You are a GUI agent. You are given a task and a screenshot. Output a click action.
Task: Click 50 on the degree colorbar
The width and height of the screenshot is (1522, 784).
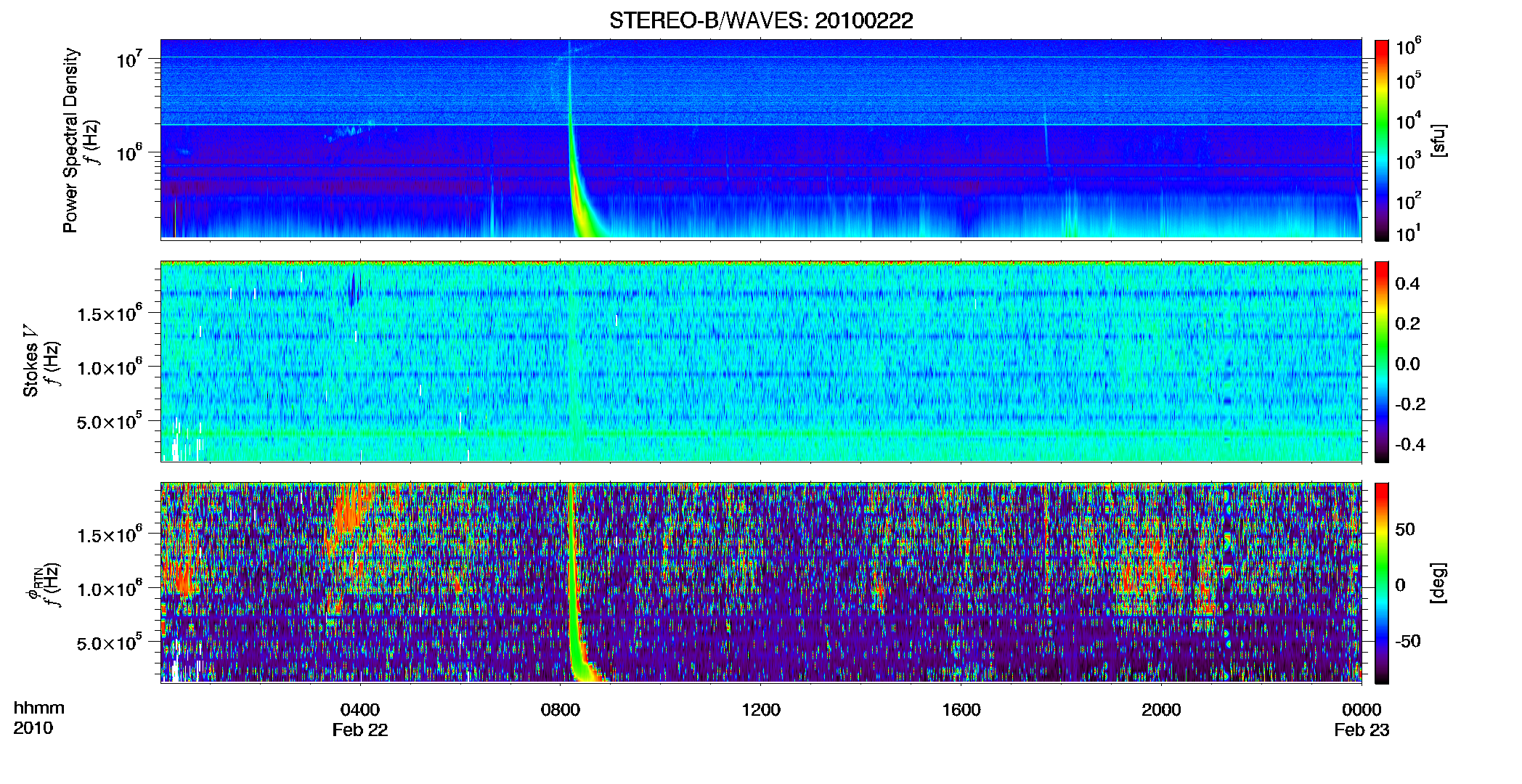(1405, 529)
